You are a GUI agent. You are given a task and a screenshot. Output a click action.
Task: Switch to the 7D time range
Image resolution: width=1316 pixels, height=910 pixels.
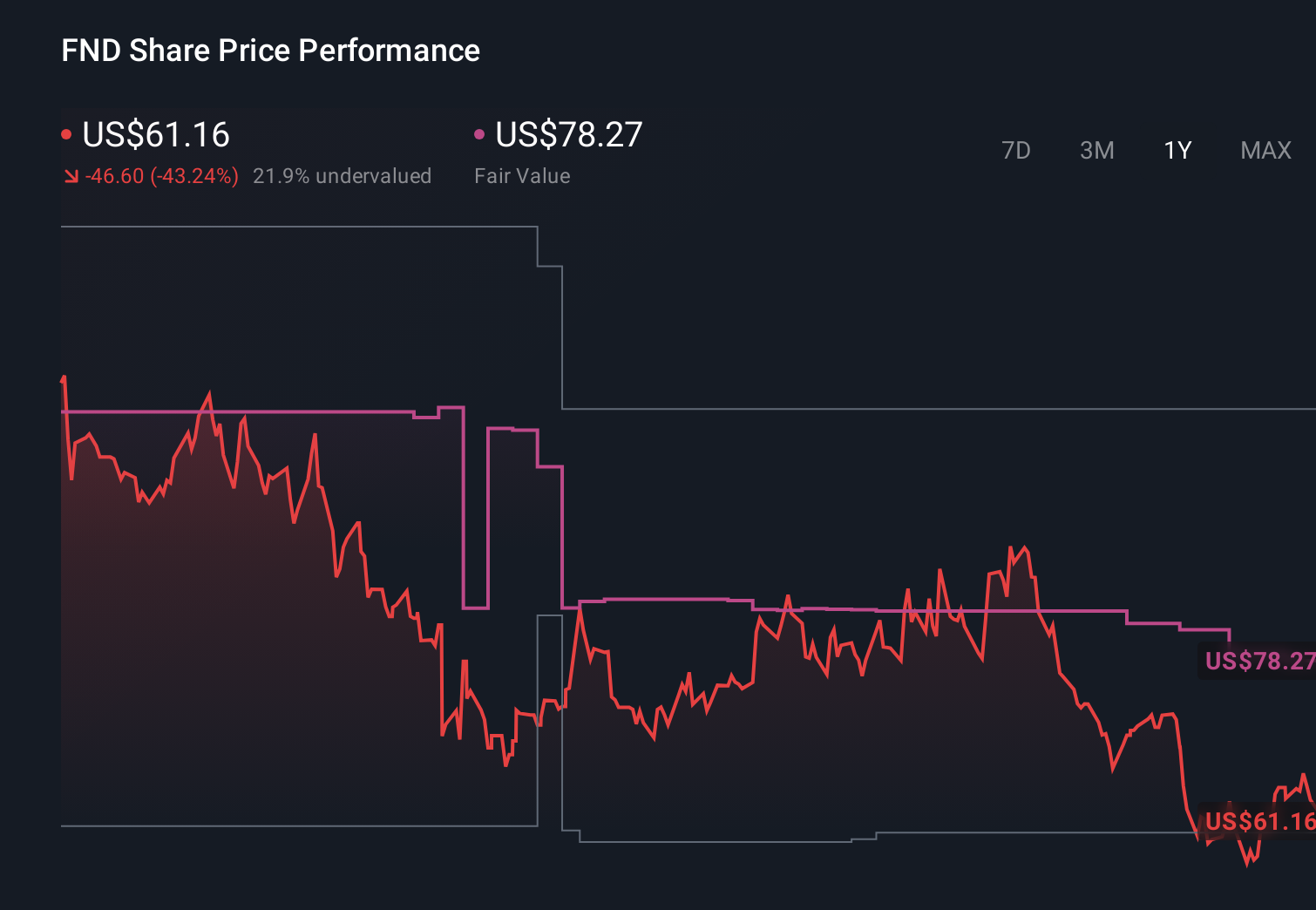(x=1016, y=150)
